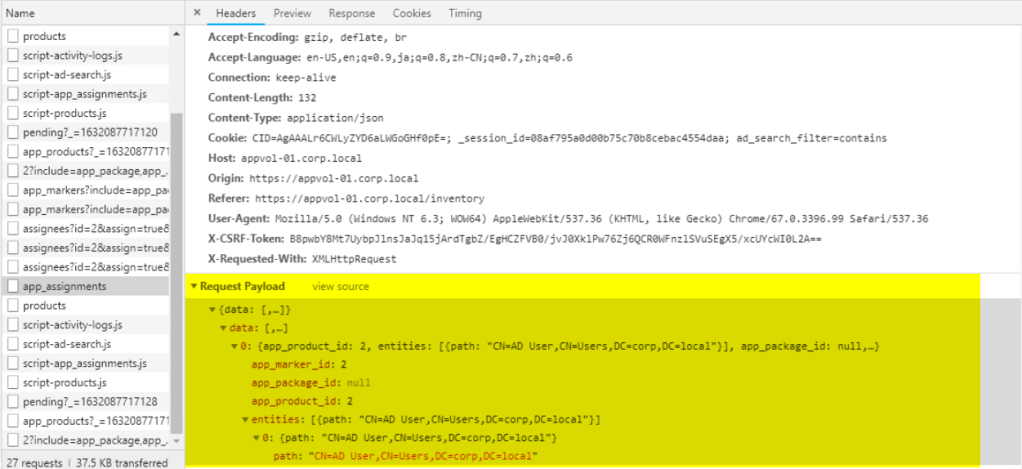Open the Response tab
The height and width of the screenshot is (469, 1022).
352,14
